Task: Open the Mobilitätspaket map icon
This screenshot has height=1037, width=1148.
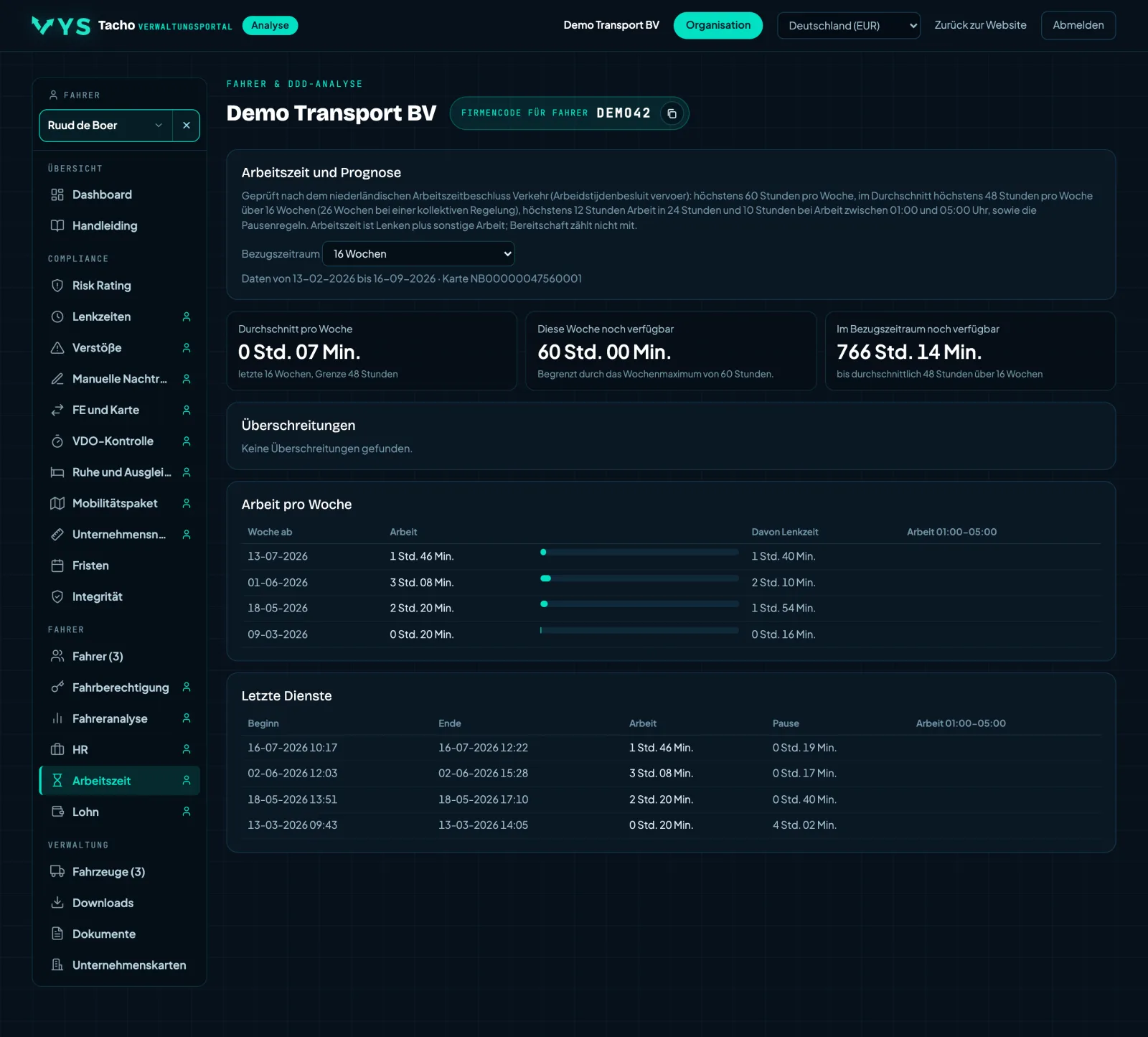Action: pyautogui.click(x=57, y=503)
